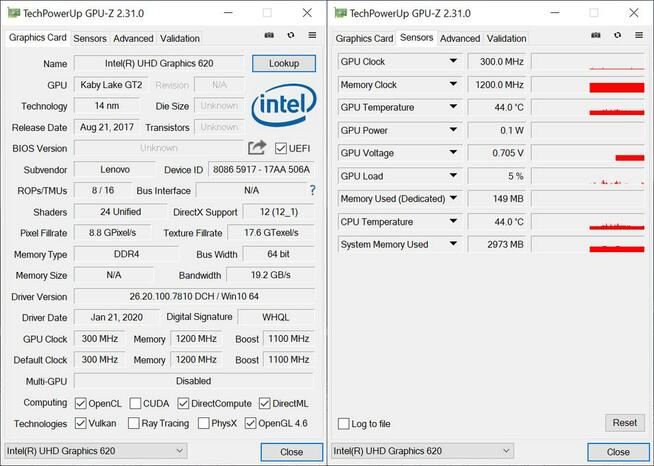
Task: Toggle the DirectML checkbox
Action: click(264, 403)
